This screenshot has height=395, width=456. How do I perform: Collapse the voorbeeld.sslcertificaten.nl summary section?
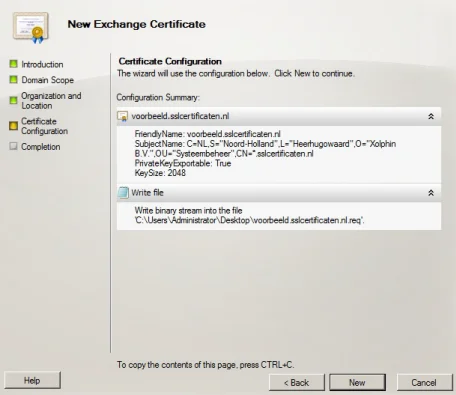[431, 116]
